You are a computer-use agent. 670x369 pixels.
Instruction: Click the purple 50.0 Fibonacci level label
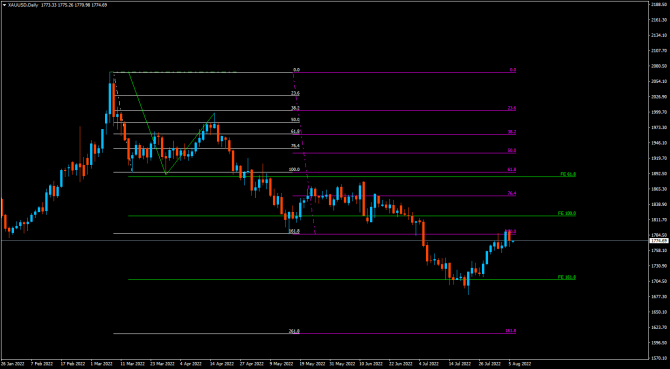(x=511, y=150)
